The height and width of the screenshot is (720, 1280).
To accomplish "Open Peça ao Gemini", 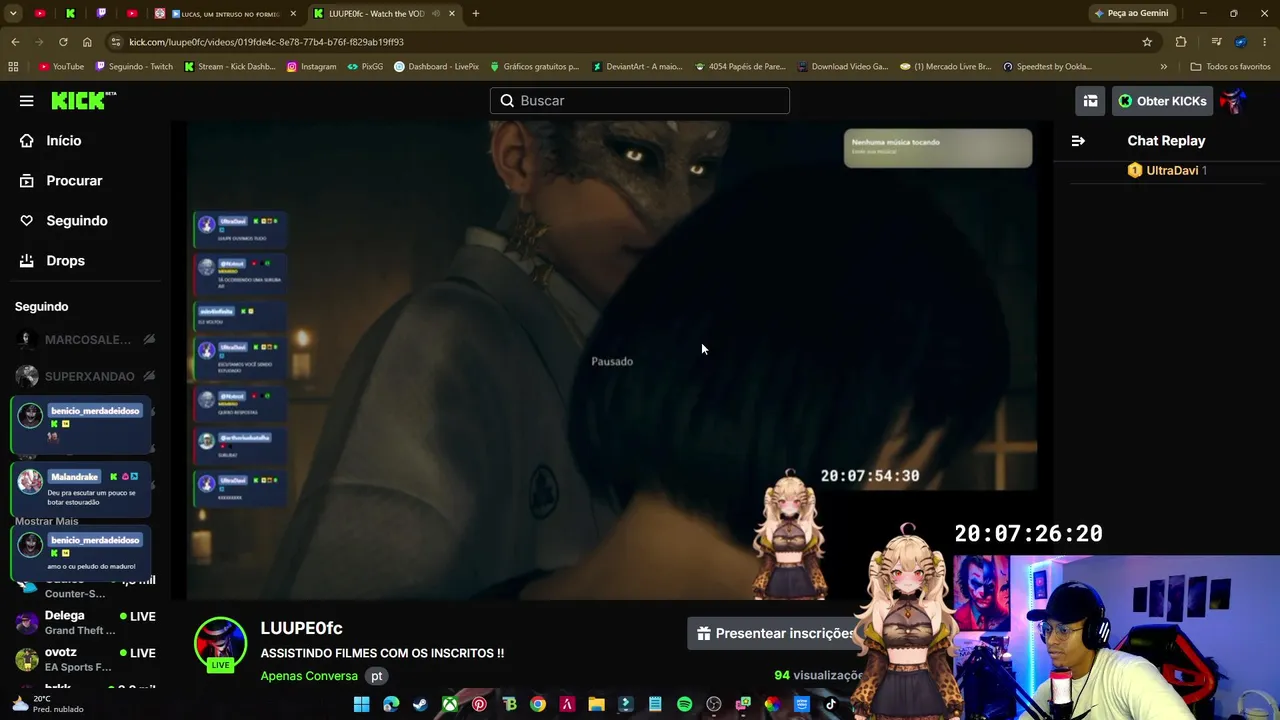I will coord(1131,13).
